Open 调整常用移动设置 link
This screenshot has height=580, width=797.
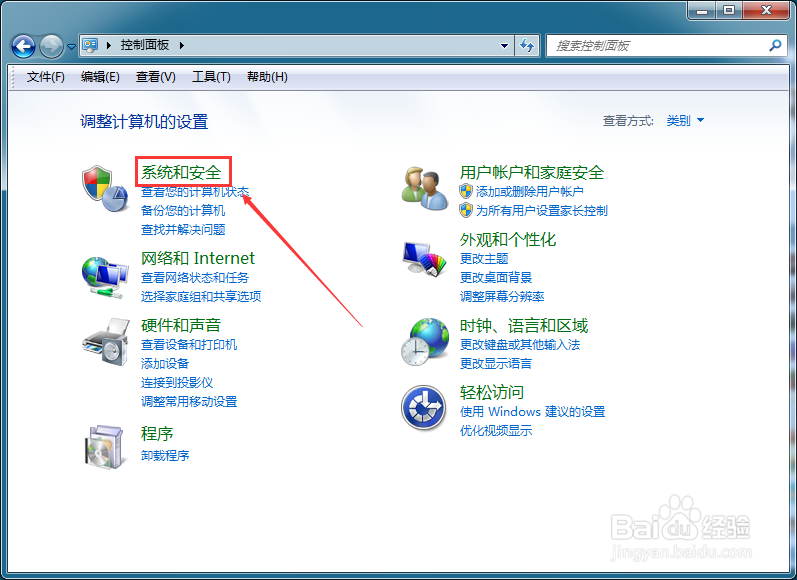189,402
